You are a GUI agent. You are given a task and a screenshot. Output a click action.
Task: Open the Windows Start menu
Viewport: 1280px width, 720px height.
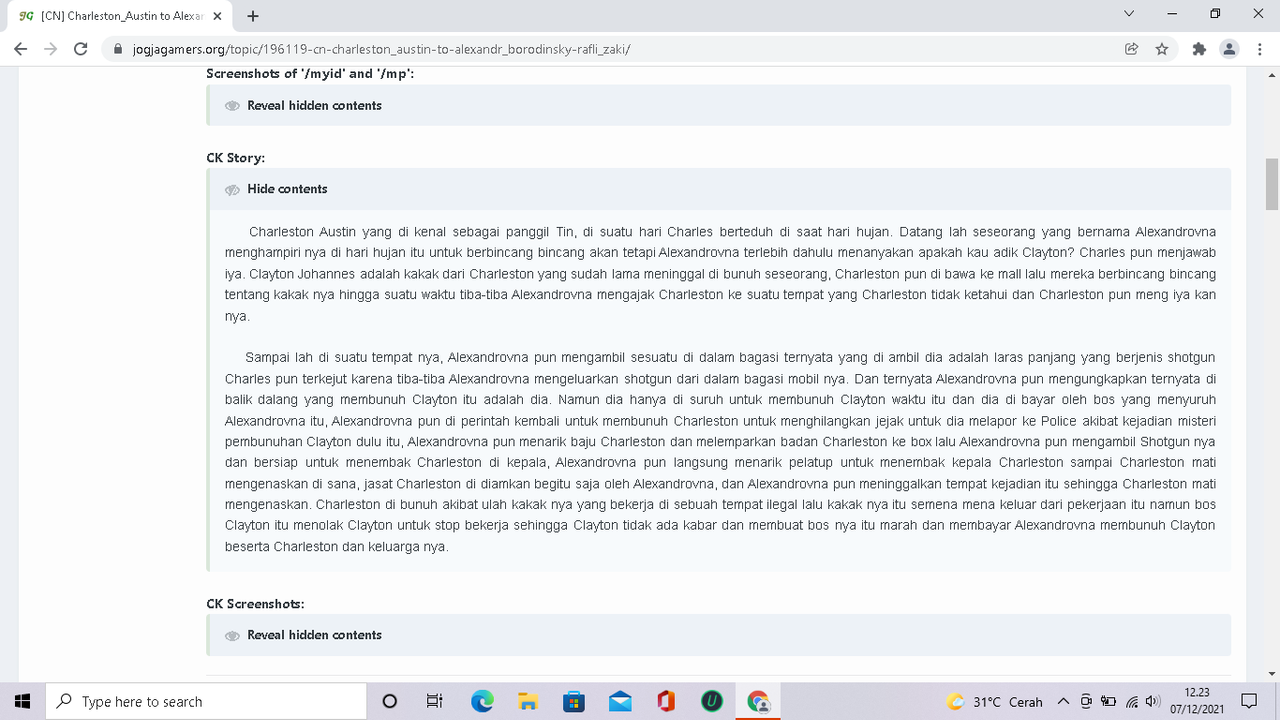pos(23,701)
